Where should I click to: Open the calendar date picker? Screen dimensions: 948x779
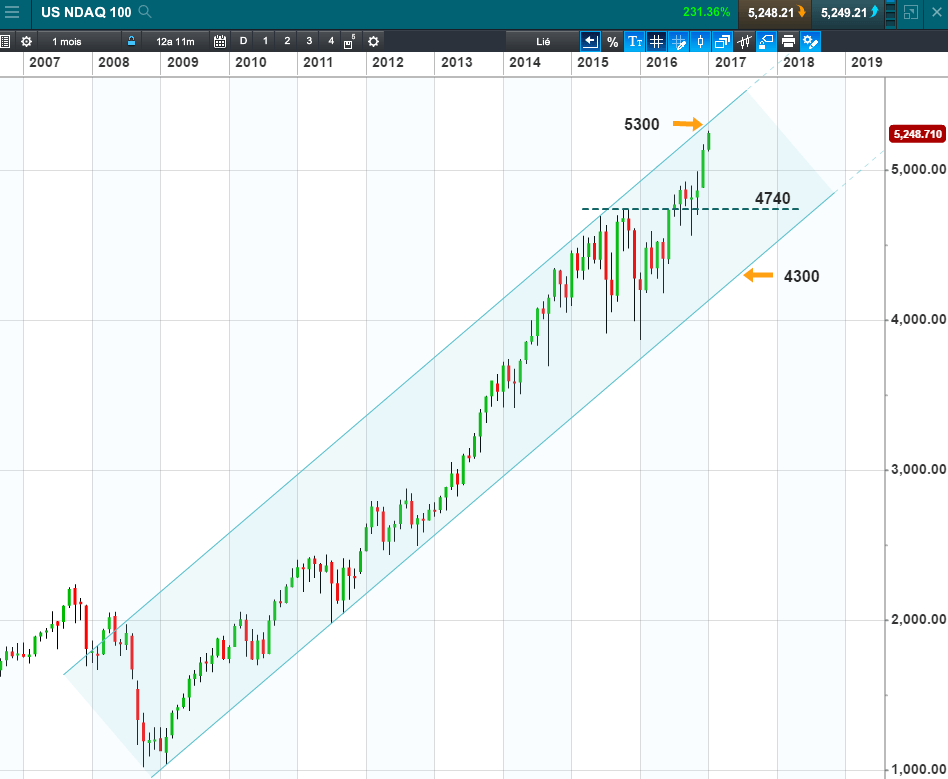220,42
